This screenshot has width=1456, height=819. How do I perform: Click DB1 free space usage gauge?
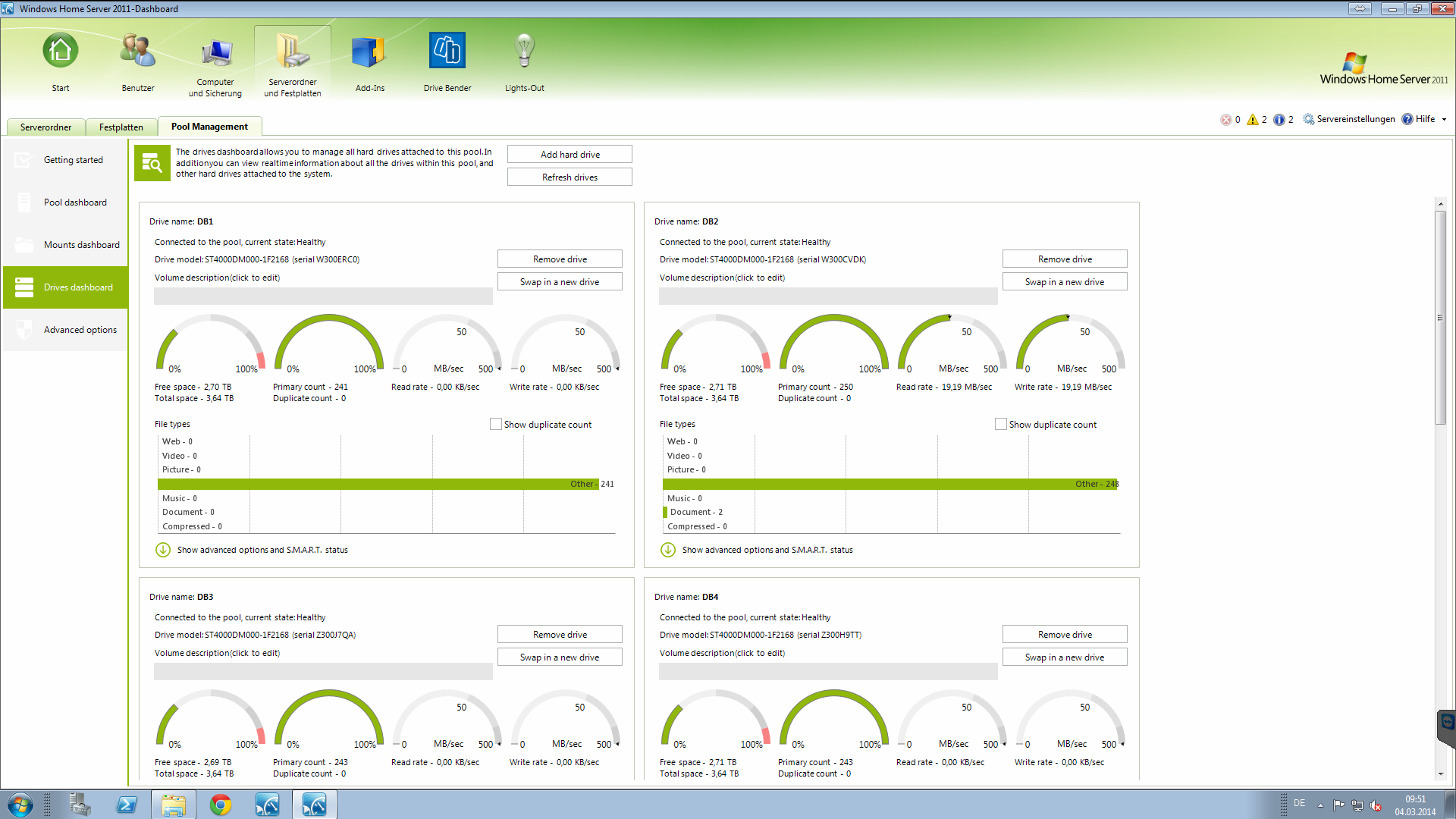coord(211,344)
